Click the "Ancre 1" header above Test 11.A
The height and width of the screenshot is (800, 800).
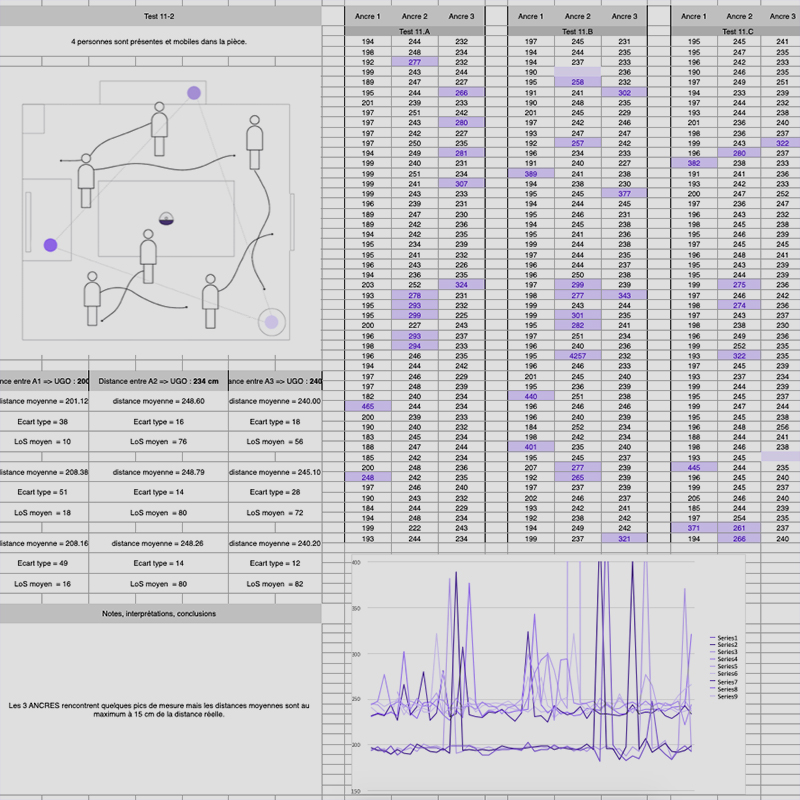368,16
